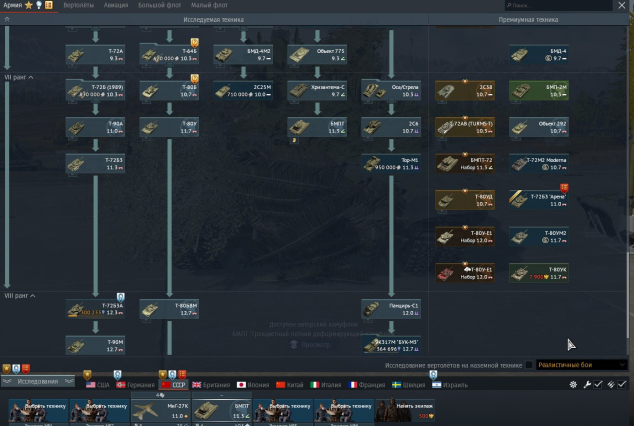Viewport: 634px width, 426px height.
Task: Click settings gear icon at bottom right
Action: coord(573,384)
